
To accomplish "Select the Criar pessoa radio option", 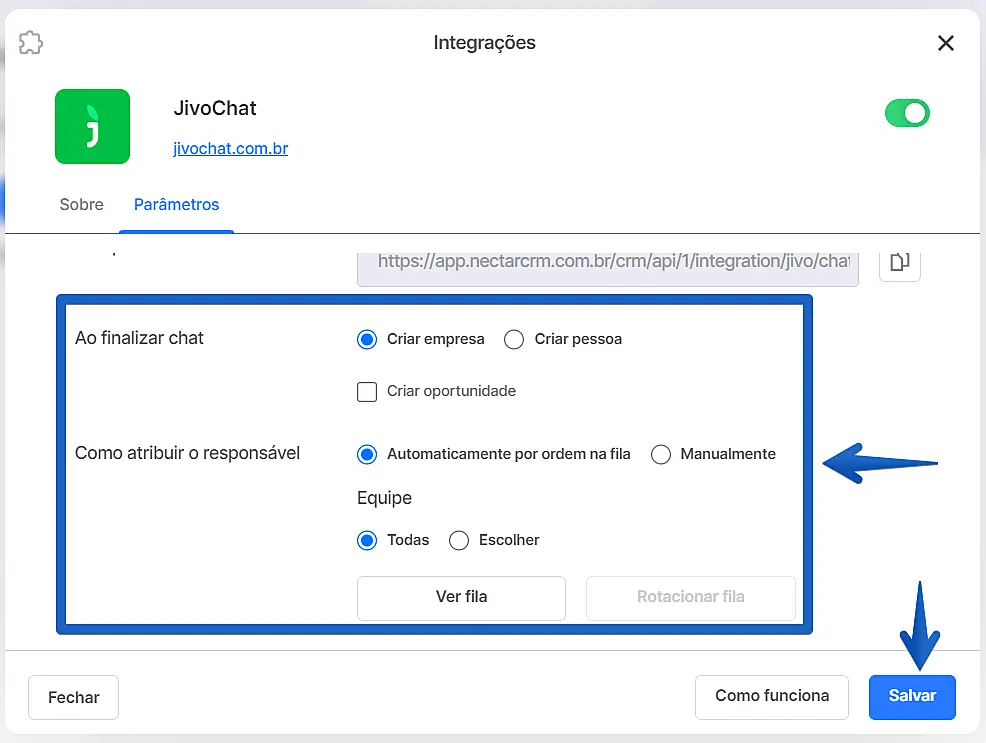I will [x=514, y=339].
